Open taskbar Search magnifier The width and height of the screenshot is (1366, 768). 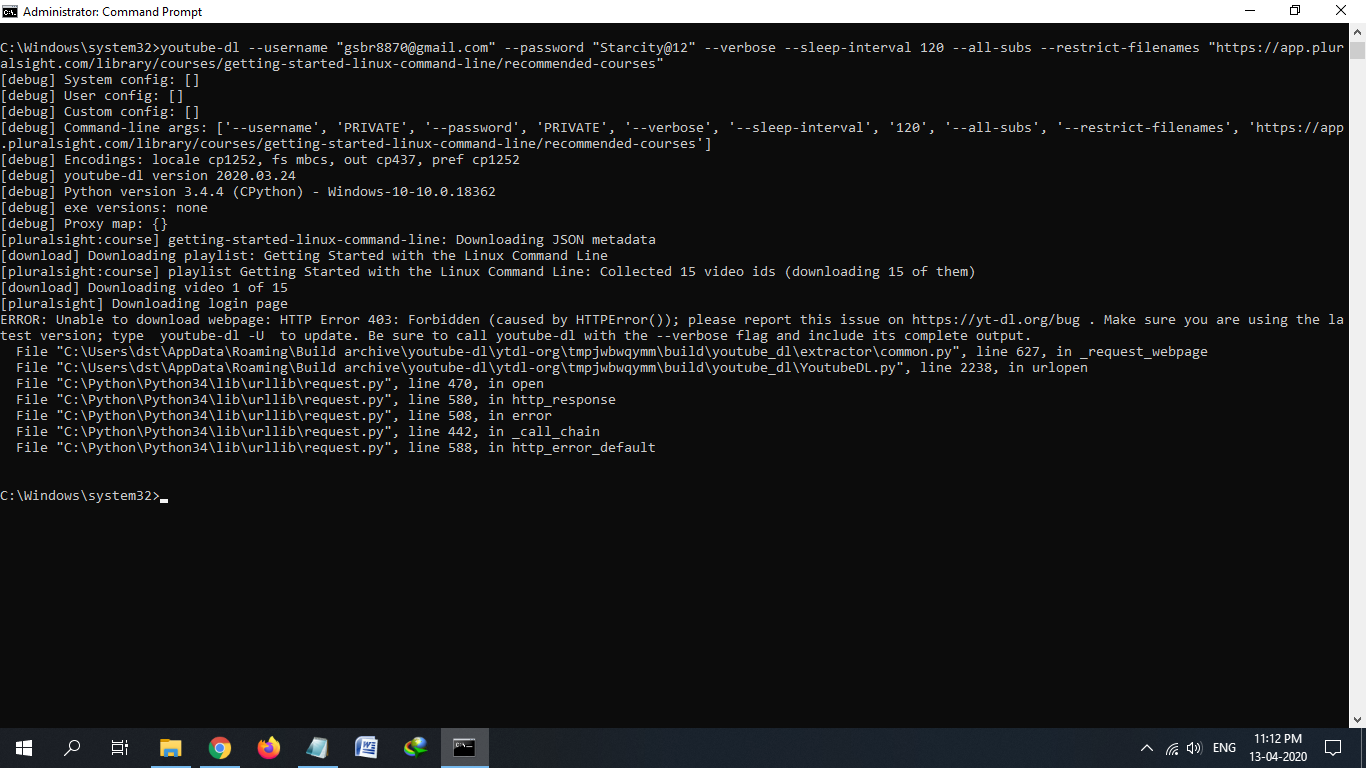[72, 747]
